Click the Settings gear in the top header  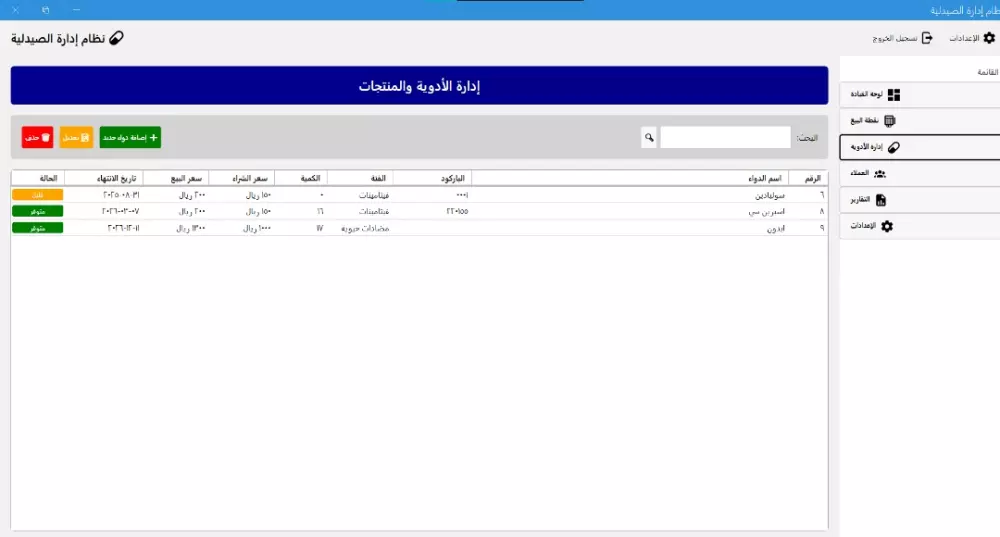coord(989,38)
